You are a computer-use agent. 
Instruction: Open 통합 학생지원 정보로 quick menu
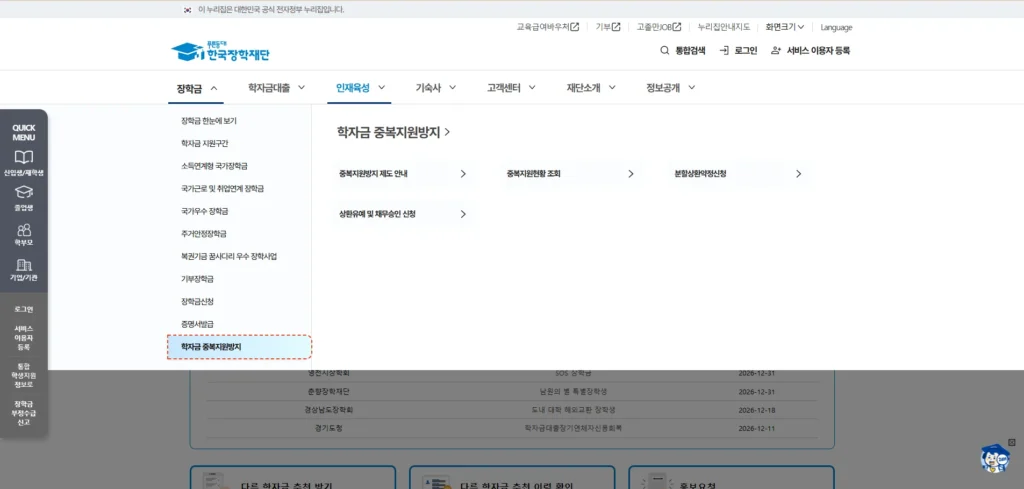tap(24, 375)
